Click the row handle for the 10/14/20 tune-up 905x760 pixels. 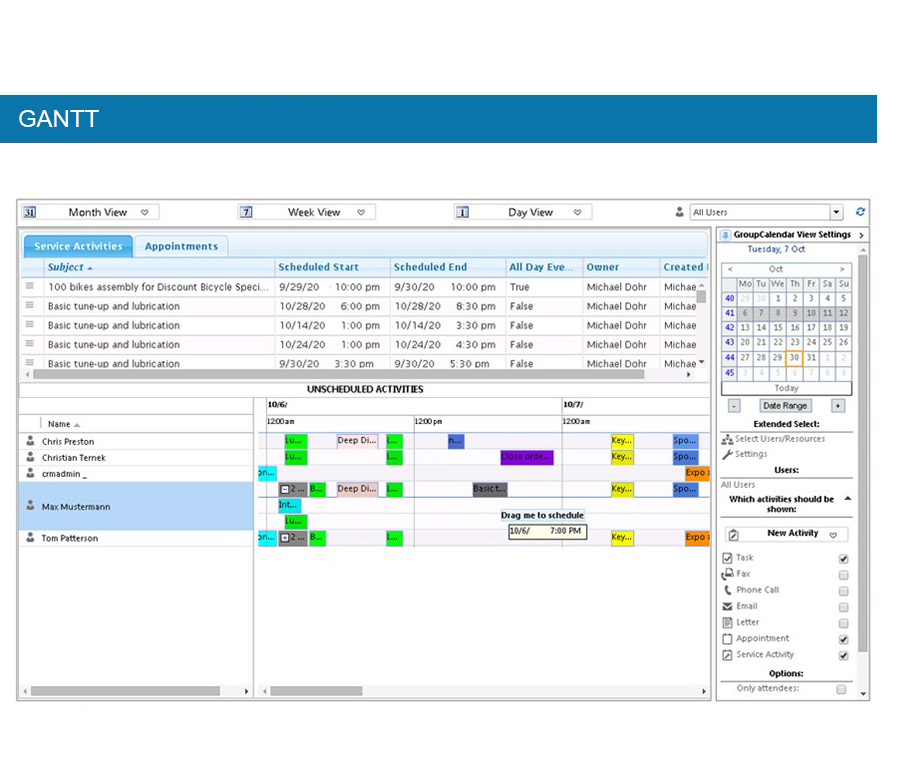coord(30,324)
